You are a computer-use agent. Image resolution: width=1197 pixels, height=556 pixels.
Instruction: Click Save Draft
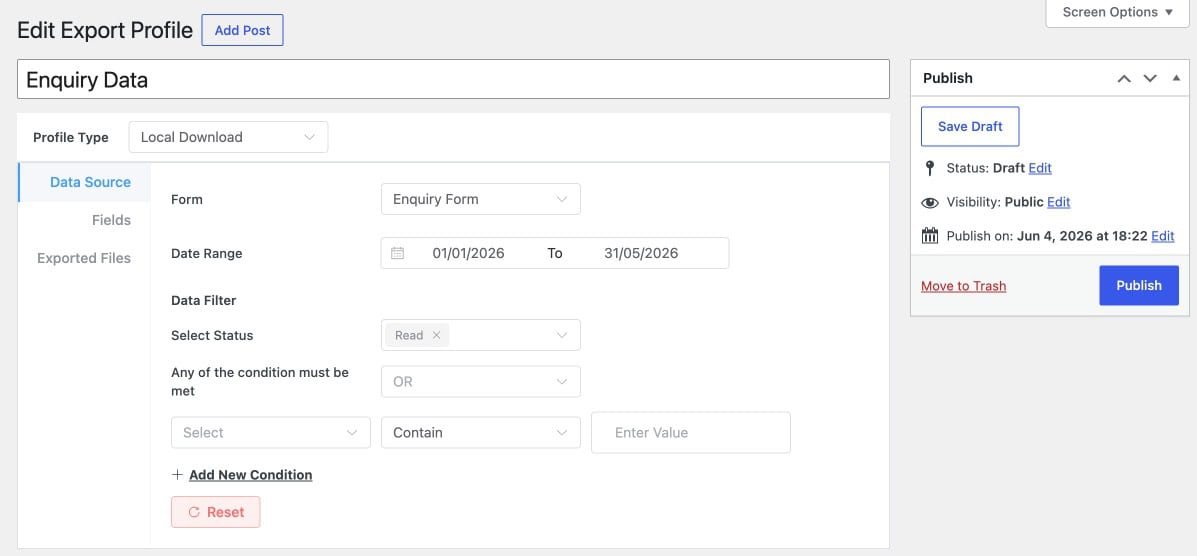[970, 127]
